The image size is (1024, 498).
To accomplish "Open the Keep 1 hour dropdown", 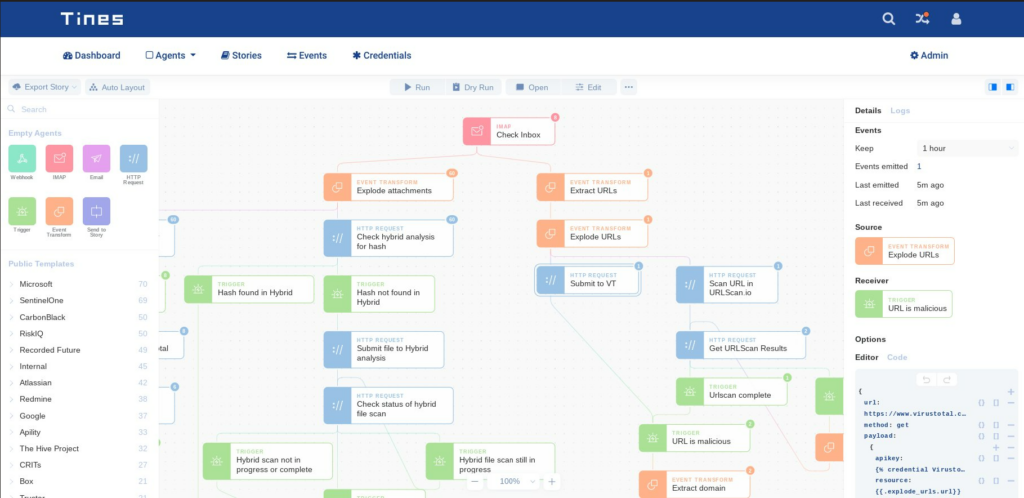I will point(967,148).
